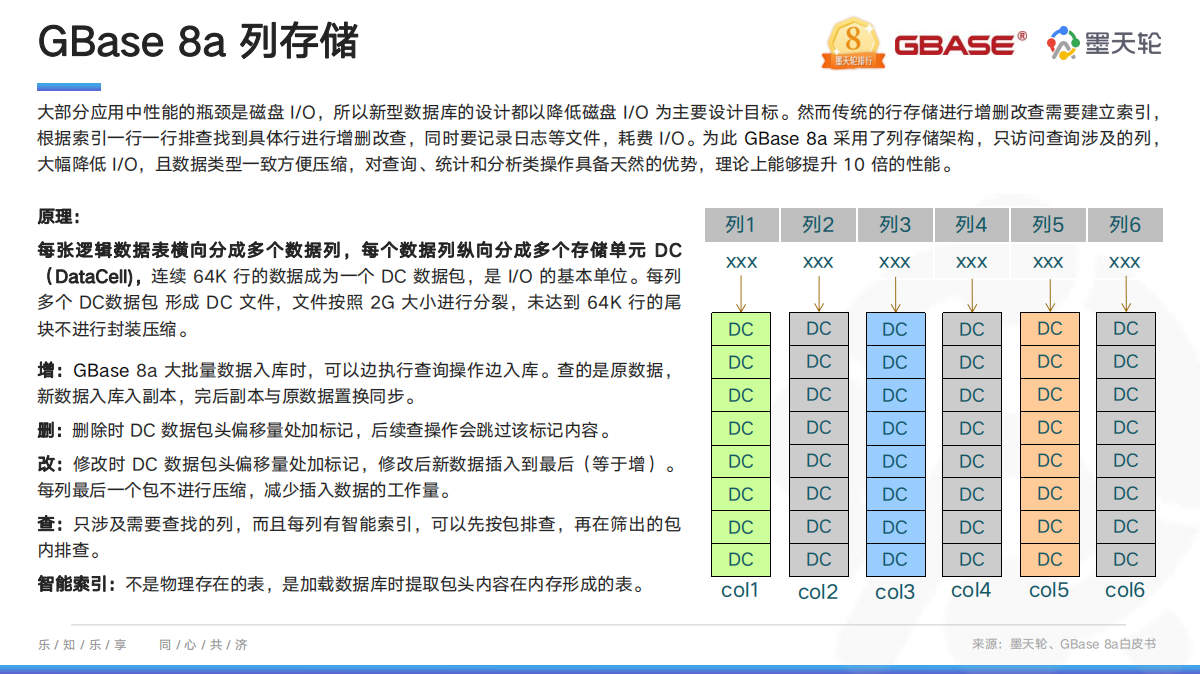Click the topmost orange DC cell of col5
The height and width of the screenshot is (674, 1200).
pos(1050,328)
